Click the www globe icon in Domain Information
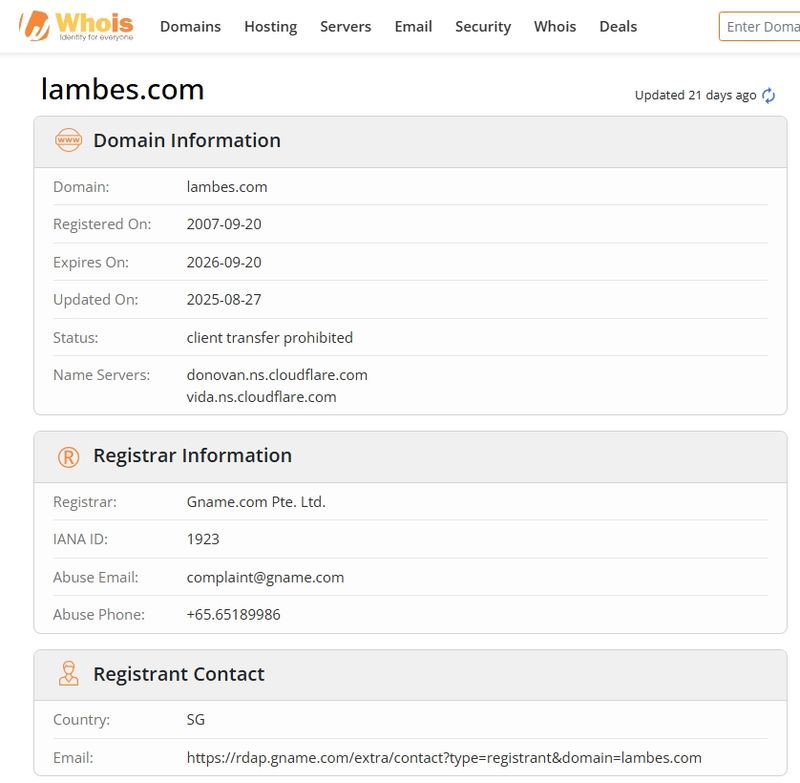Viewport: 800px width, 783px height. tap(68, 140)
